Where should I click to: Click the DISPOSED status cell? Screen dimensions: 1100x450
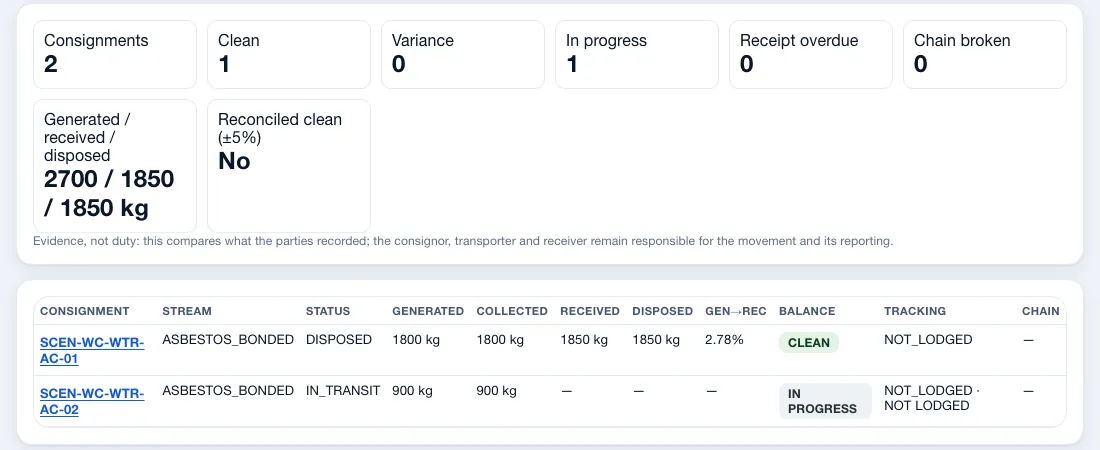click(x=339, y=340)
